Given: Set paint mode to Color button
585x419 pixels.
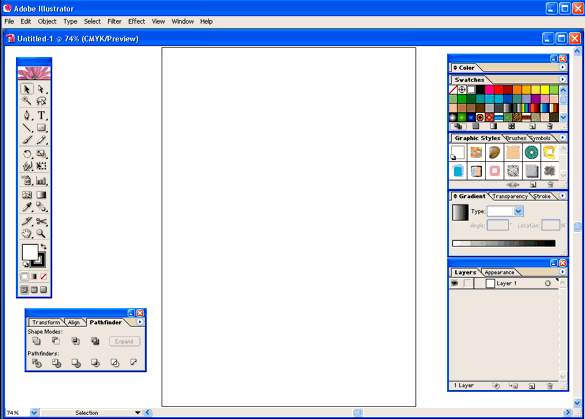Looking at the screenshot, I should pyautogui.click(x=24, y=276).
